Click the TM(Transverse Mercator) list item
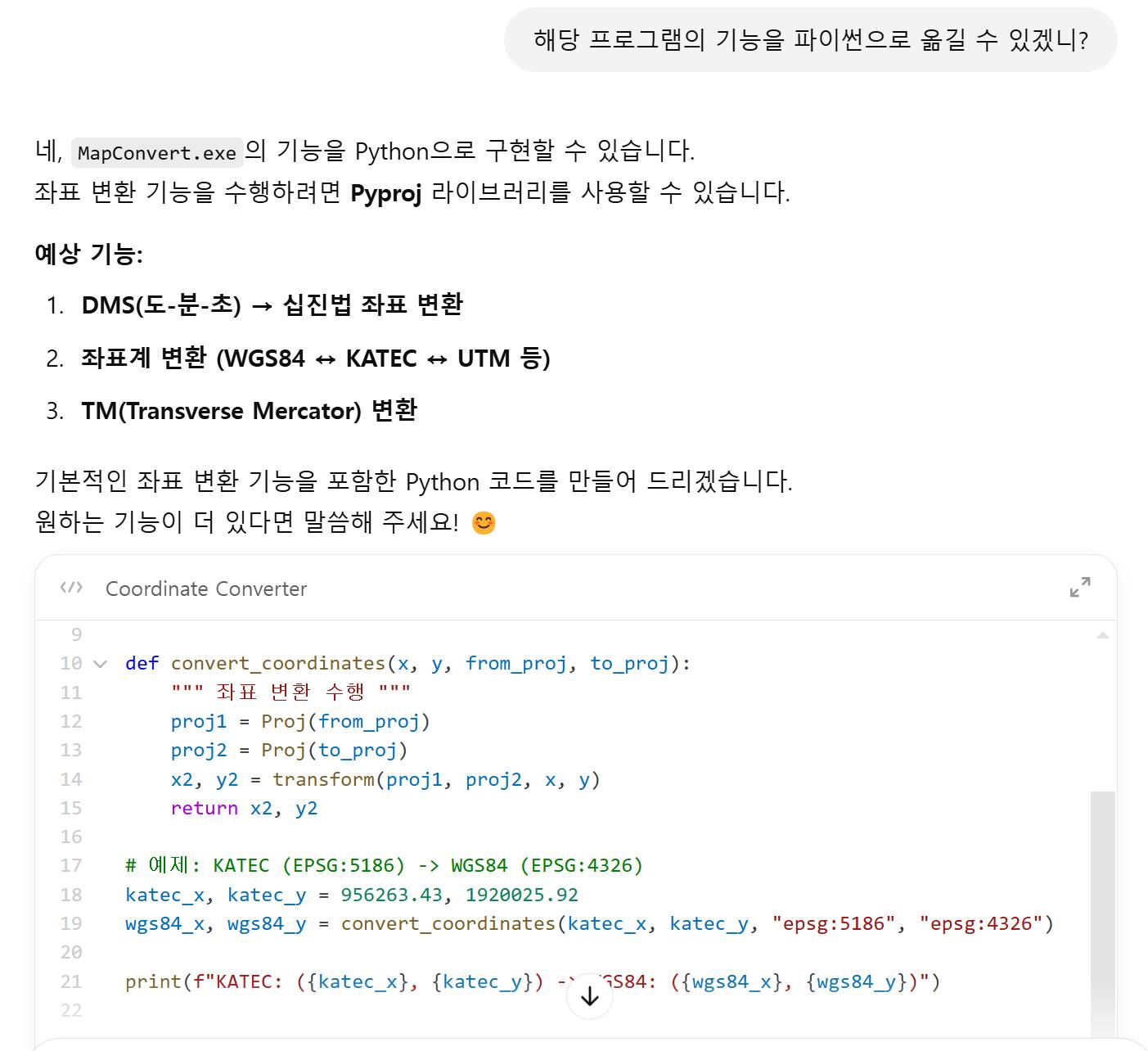Image resolution: width=1148 pixels, height=1051 pixels. point(250,410)
